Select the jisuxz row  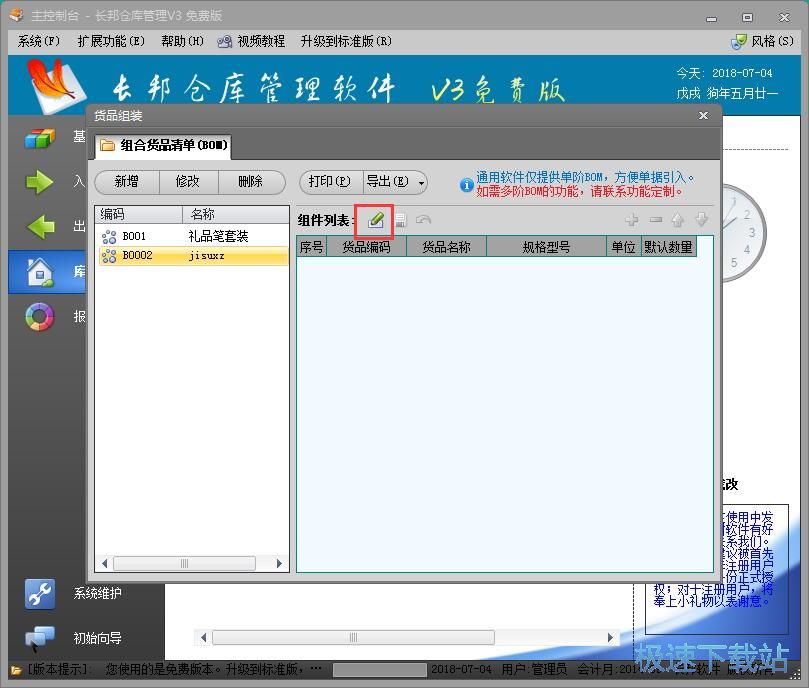193,256
